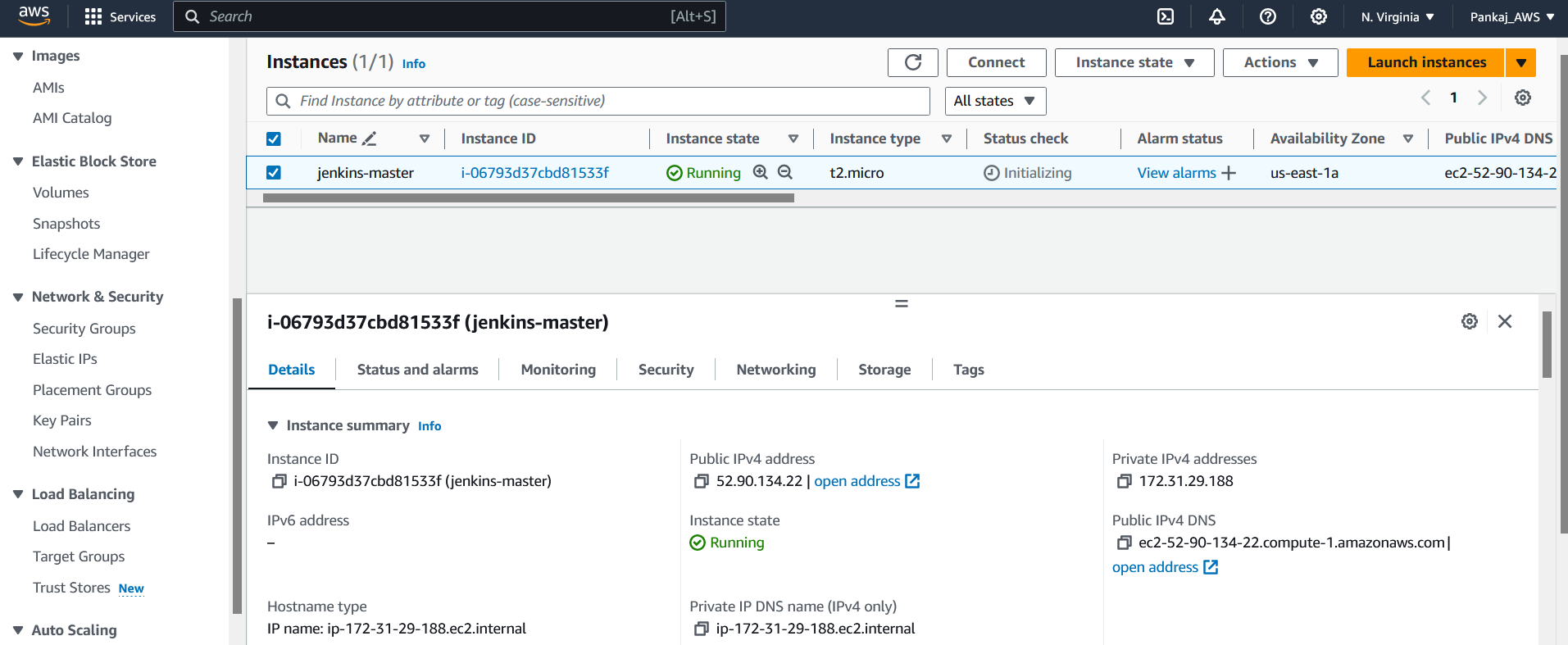Open the CloudShell terminal icon
The width and height of the screenshot is (1568, 645).
tap(1166, 16)
